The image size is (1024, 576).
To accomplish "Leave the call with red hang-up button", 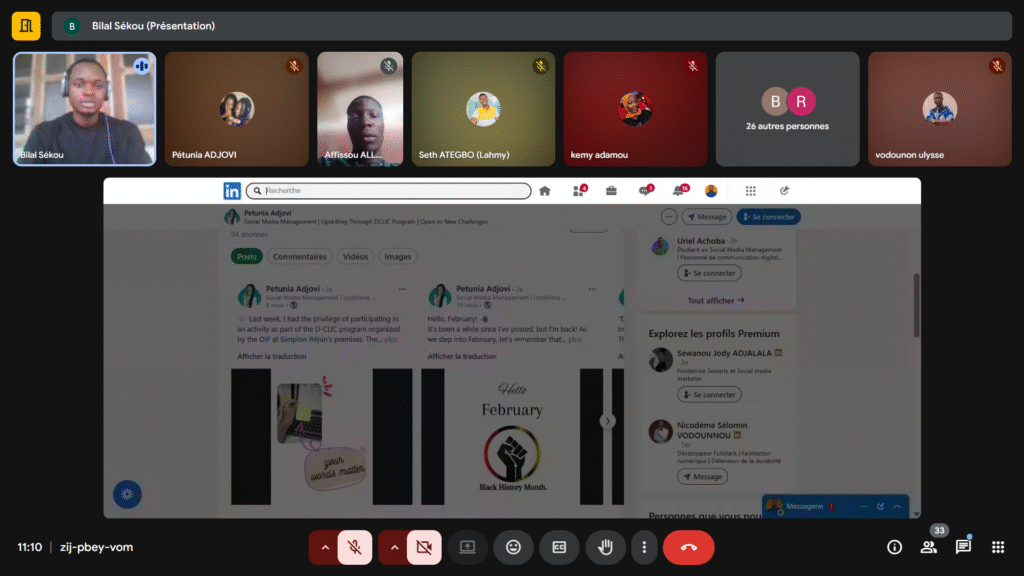I will (688, 547).
